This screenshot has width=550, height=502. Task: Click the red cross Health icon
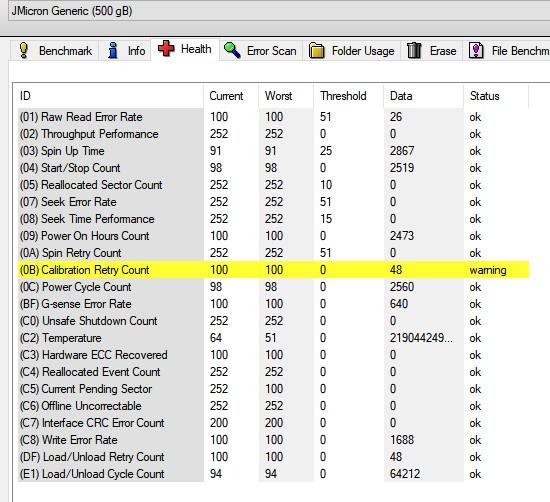coord(166,49)
